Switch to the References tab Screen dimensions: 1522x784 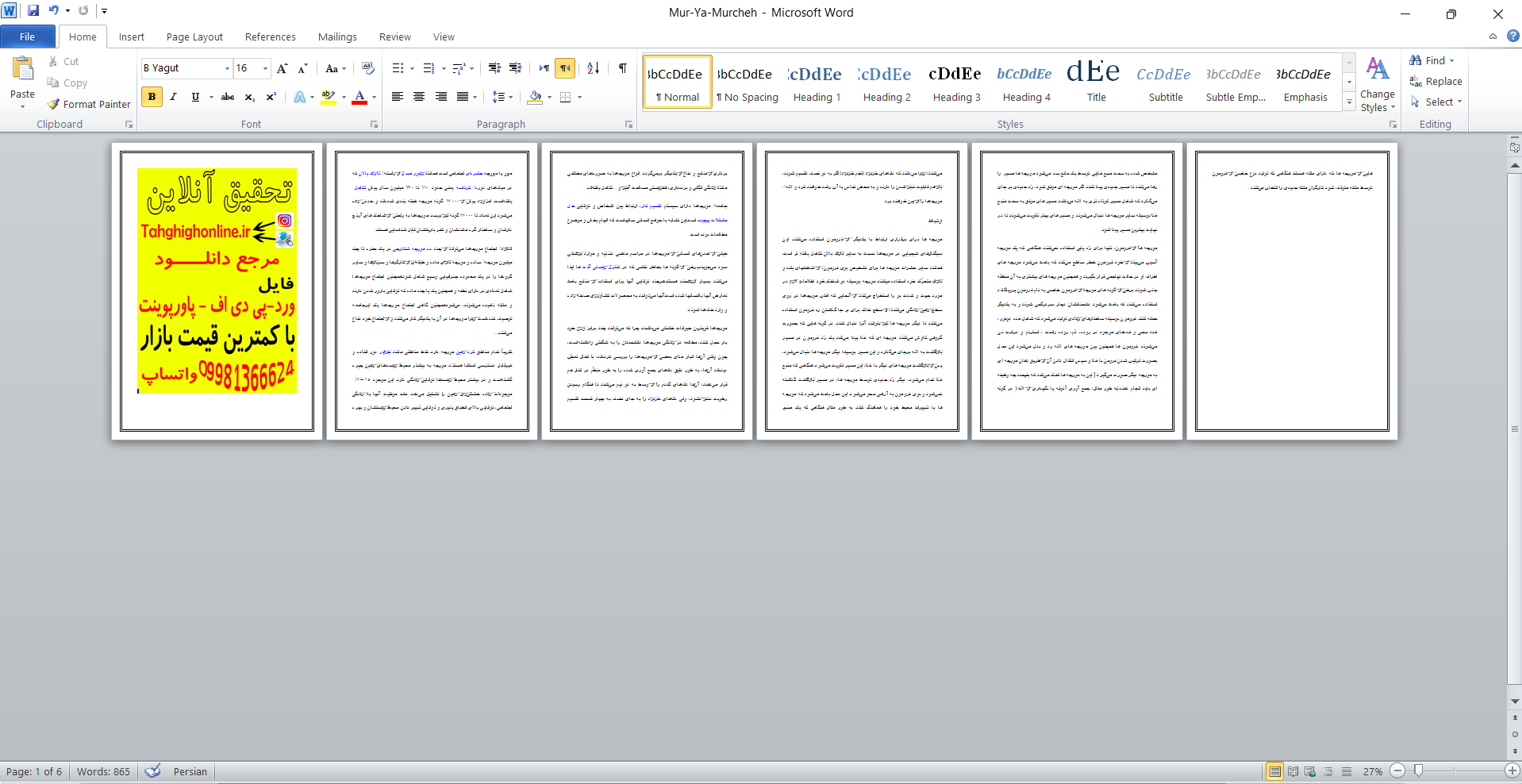pyautogui.click(x=270, y=37)
